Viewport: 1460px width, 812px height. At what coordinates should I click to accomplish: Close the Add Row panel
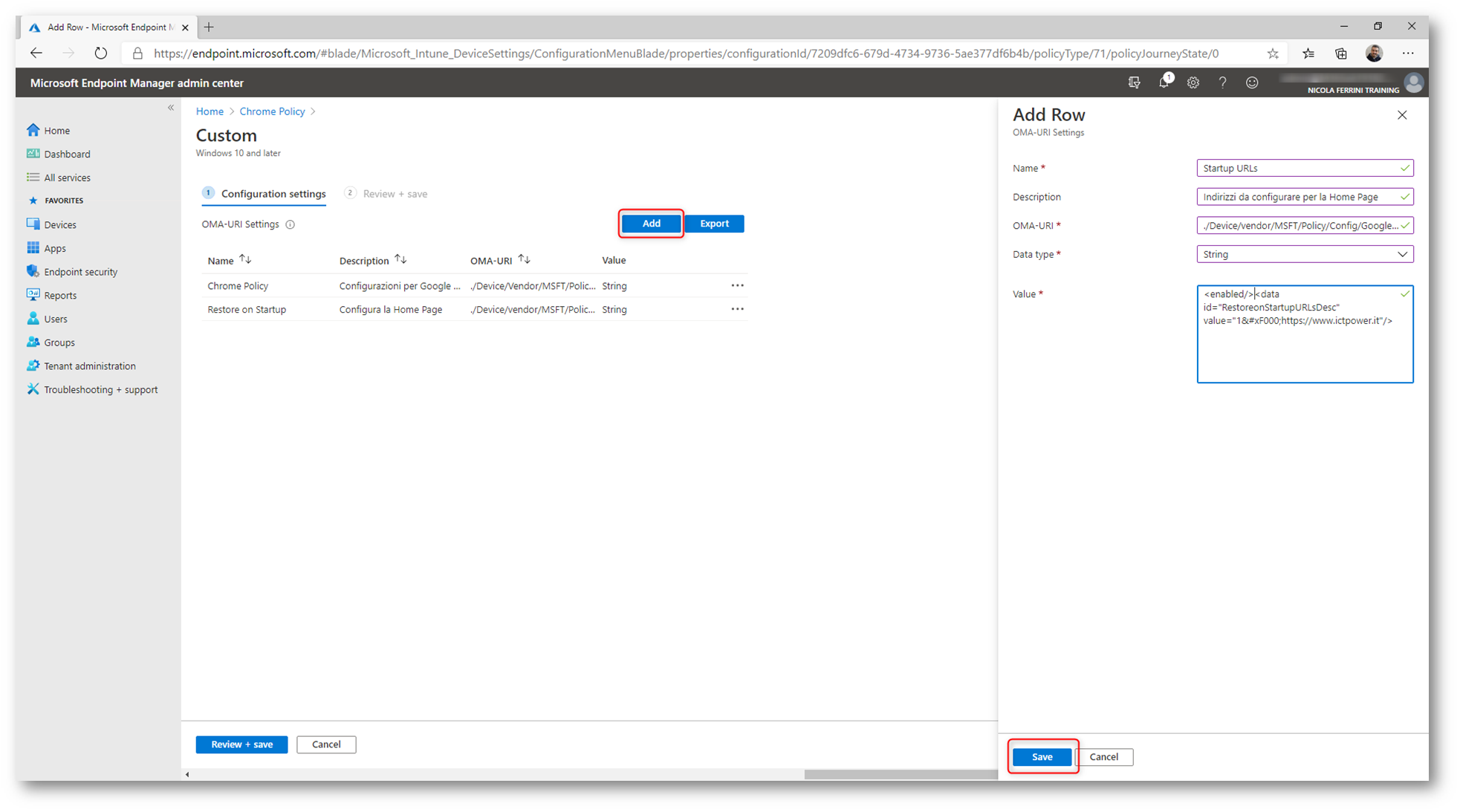point(1402,115)
